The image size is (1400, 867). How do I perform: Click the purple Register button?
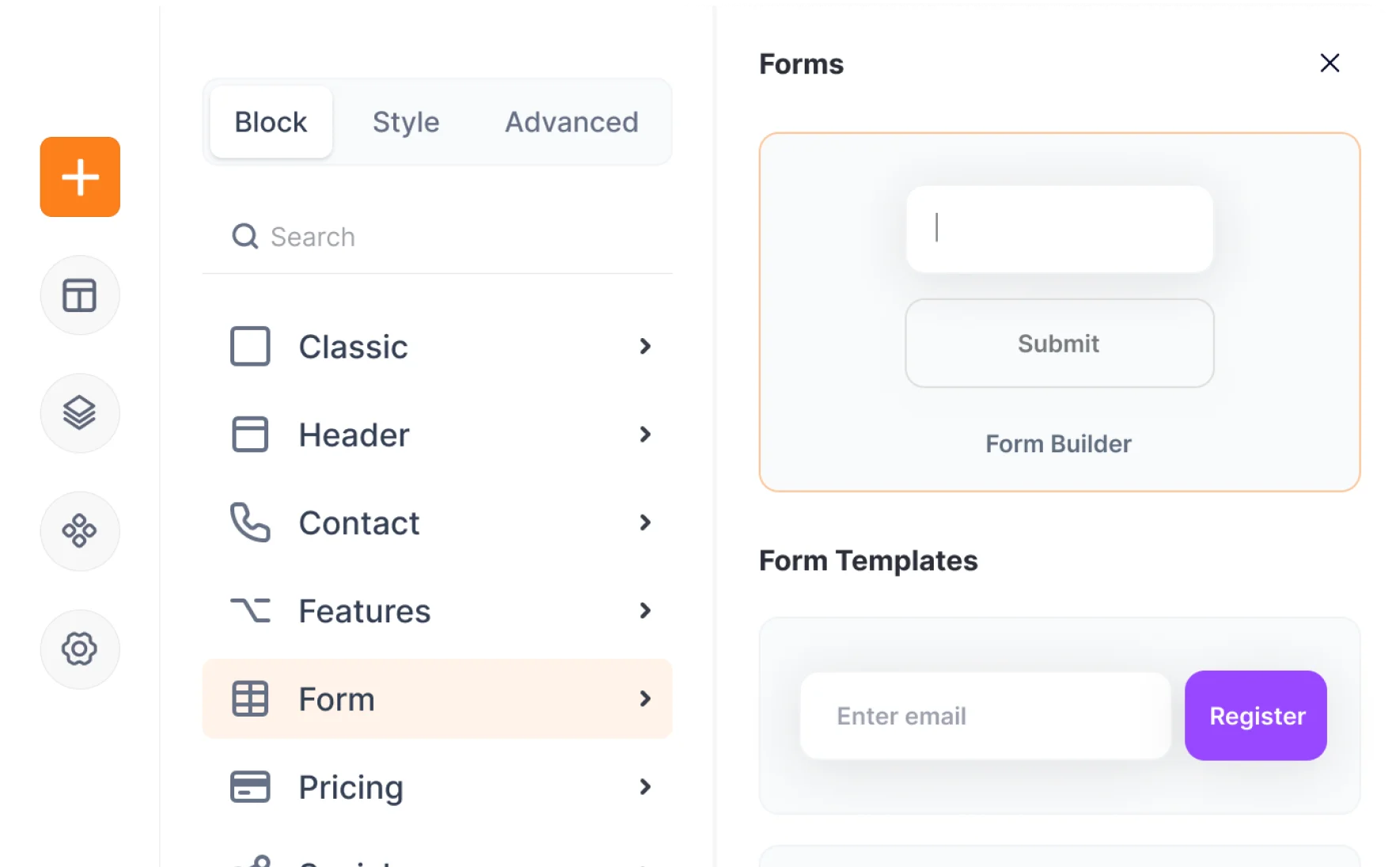pyautogui.click(x=1256, y=716)
